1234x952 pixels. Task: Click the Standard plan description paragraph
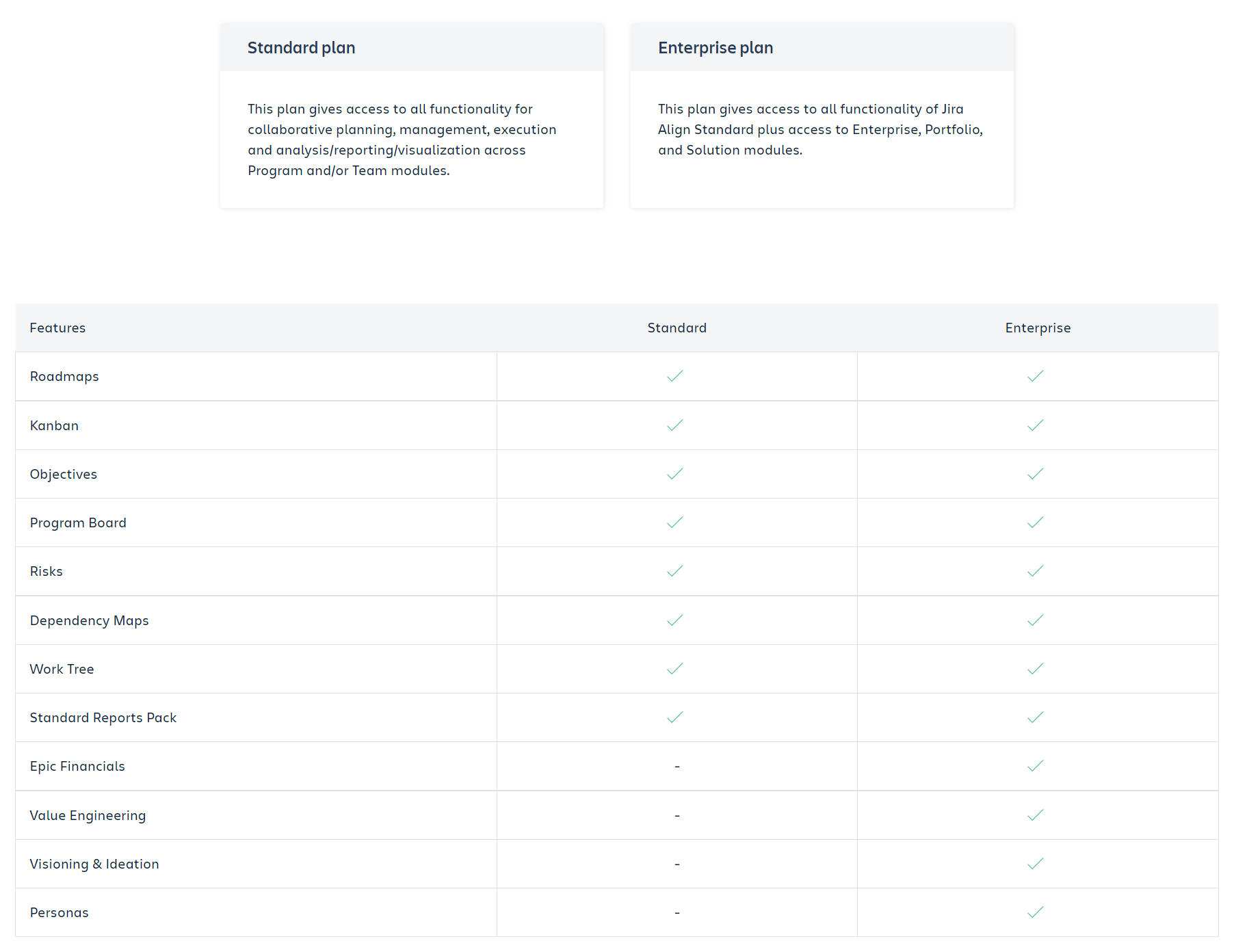coord(402,140)
